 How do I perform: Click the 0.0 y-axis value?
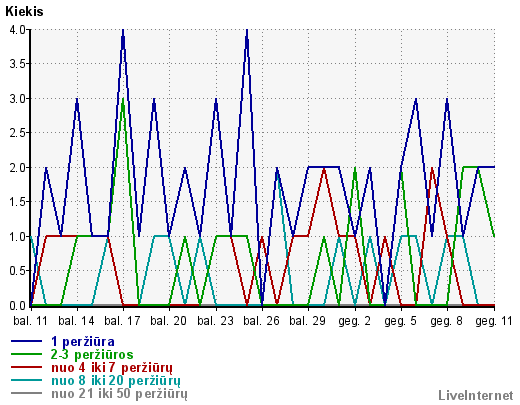tap(18, 305)
